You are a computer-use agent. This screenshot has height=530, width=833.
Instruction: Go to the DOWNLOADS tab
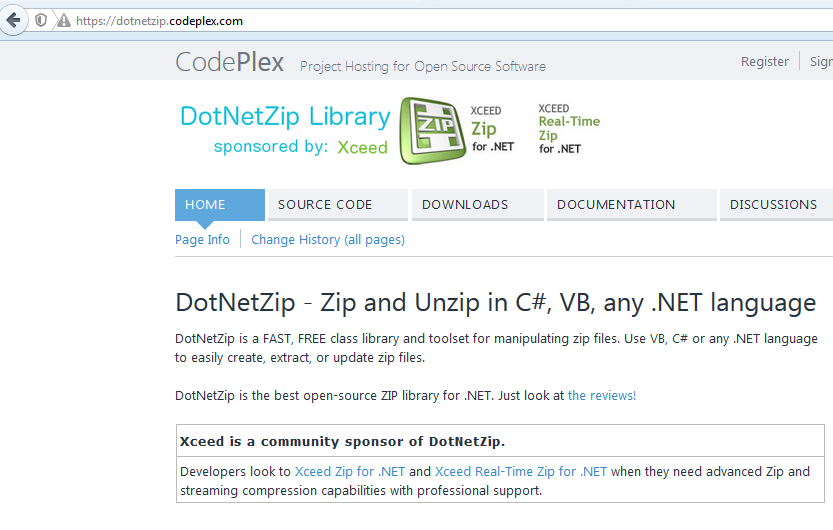tap(478, 204)
